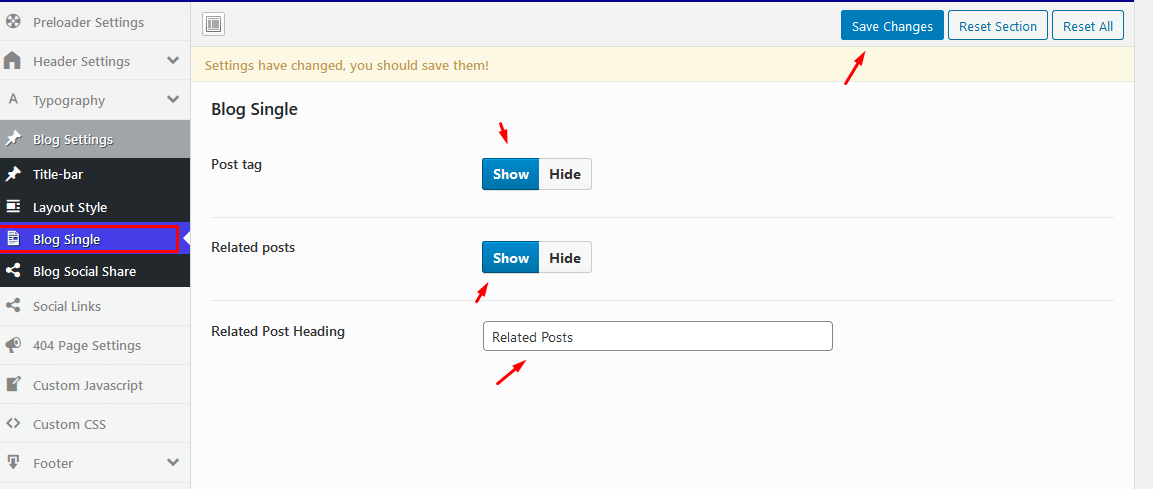Click the Reset All button
The height and width of the screenshot is (489, 1153).
[x=1087, y=26]
